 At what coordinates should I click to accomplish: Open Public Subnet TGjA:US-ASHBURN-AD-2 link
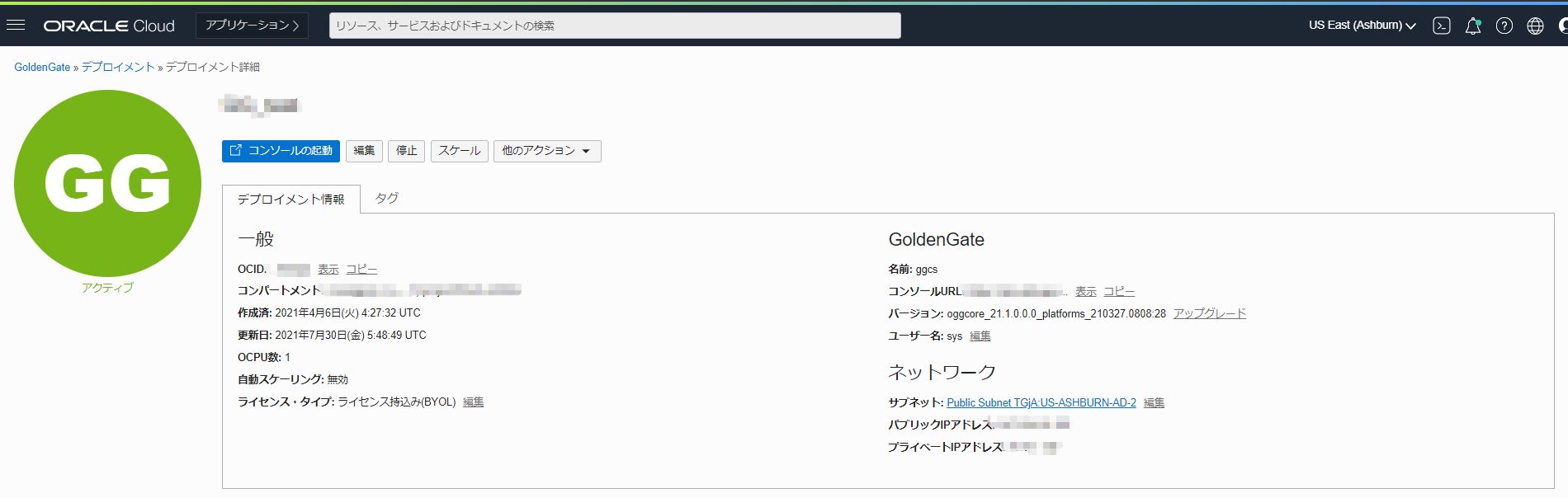click(1041, 403)
